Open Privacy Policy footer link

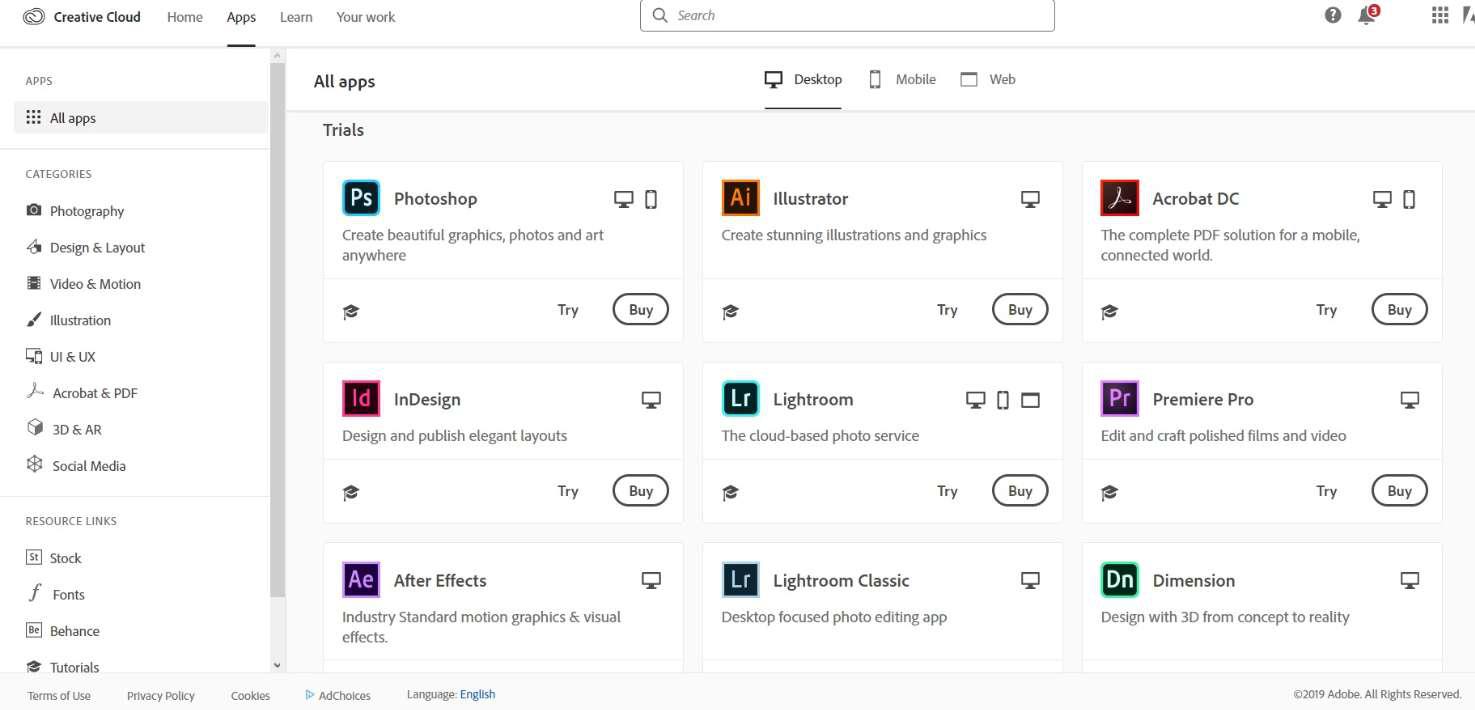point(160,696)
